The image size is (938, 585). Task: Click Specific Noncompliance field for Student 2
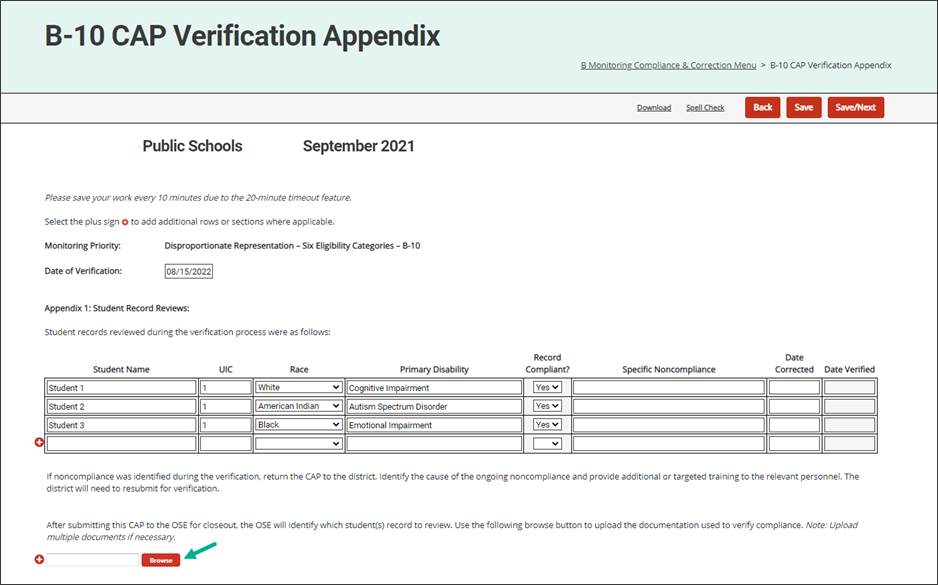coord(669,406)
